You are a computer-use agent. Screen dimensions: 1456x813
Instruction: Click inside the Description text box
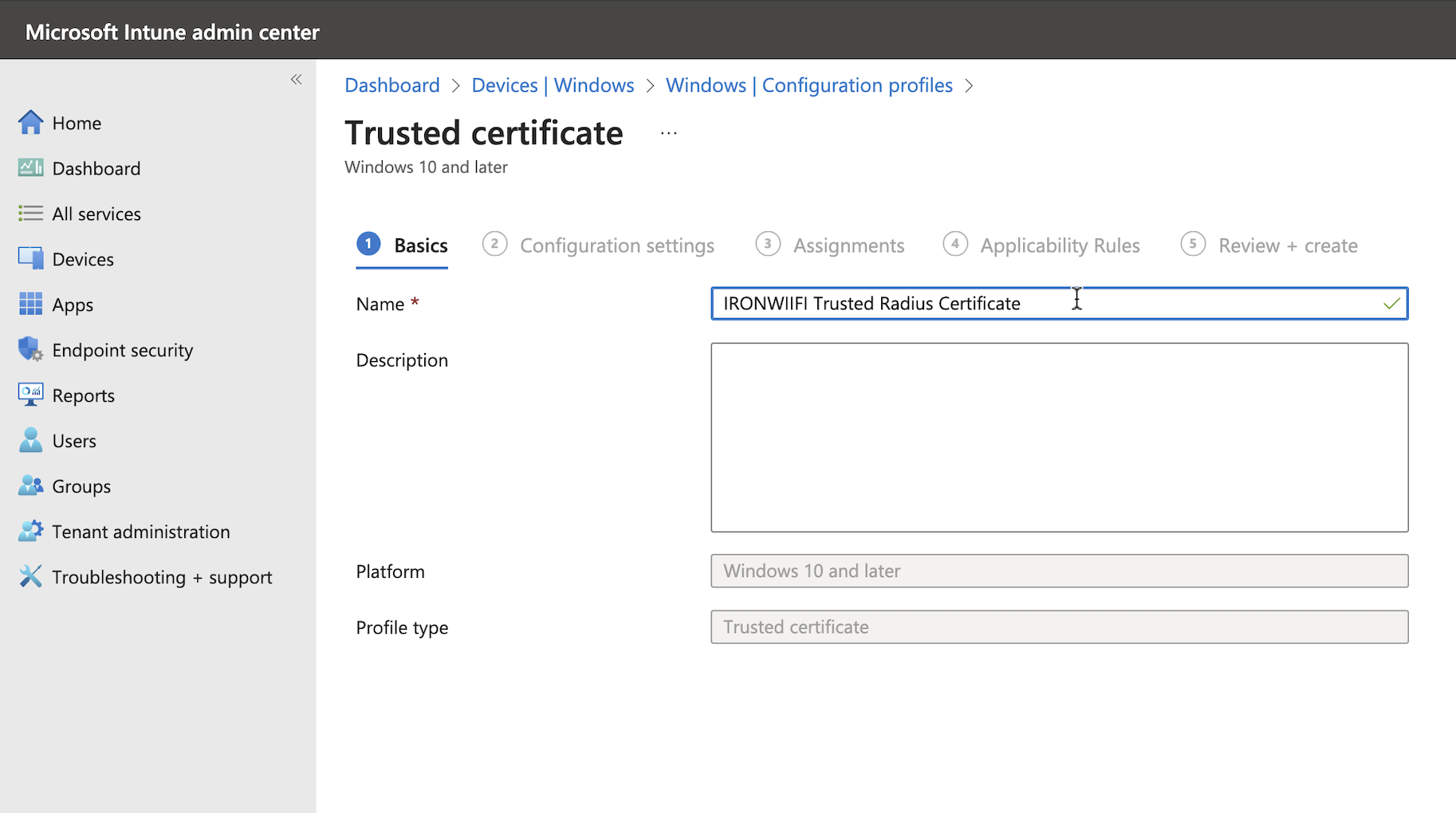(x=1058, y=437)
